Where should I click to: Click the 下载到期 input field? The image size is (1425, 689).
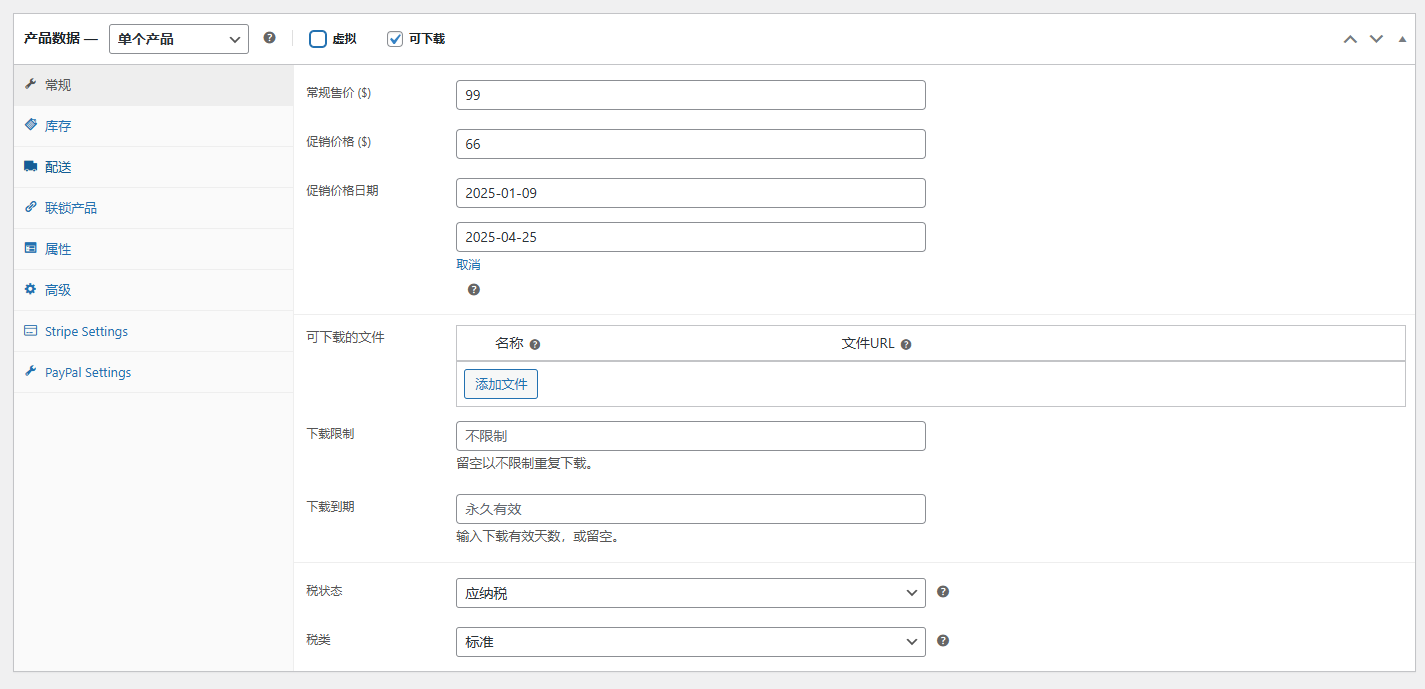pyautogui.click(x=690, y=509)
